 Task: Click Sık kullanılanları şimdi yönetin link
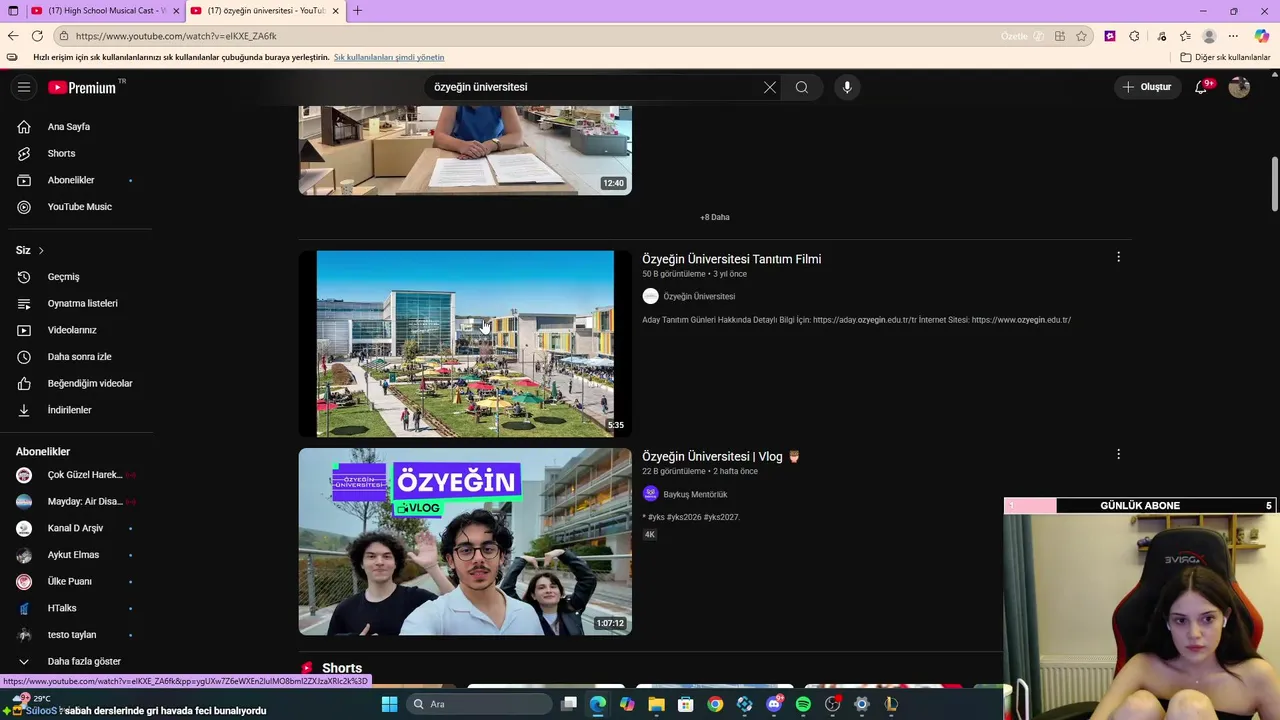[x=389, y=57]
